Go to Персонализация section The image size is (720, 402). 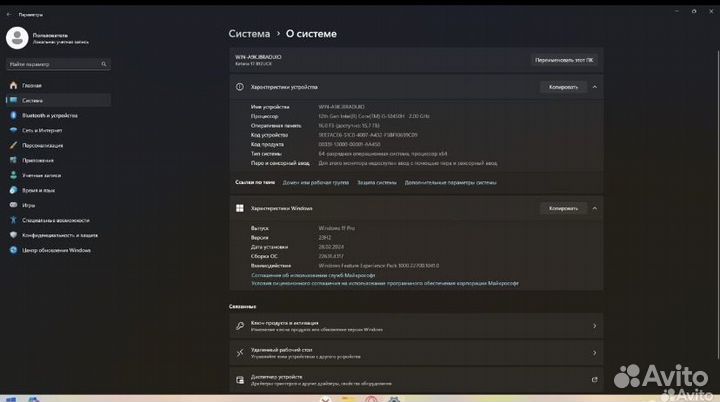coord(43,145)
